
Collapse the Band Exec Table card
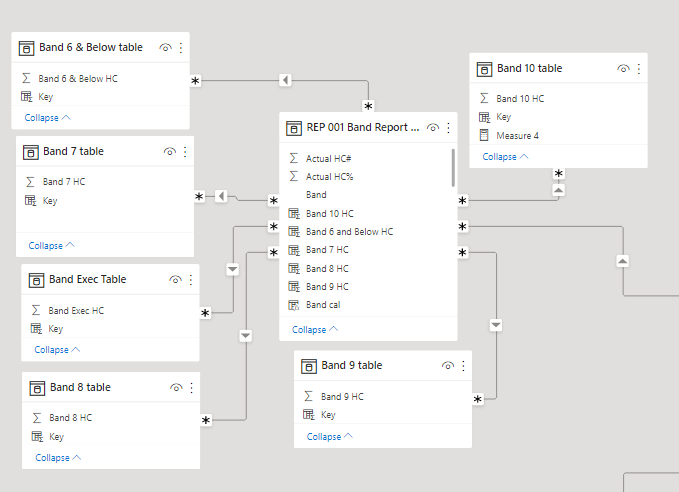tap(57, 350)
